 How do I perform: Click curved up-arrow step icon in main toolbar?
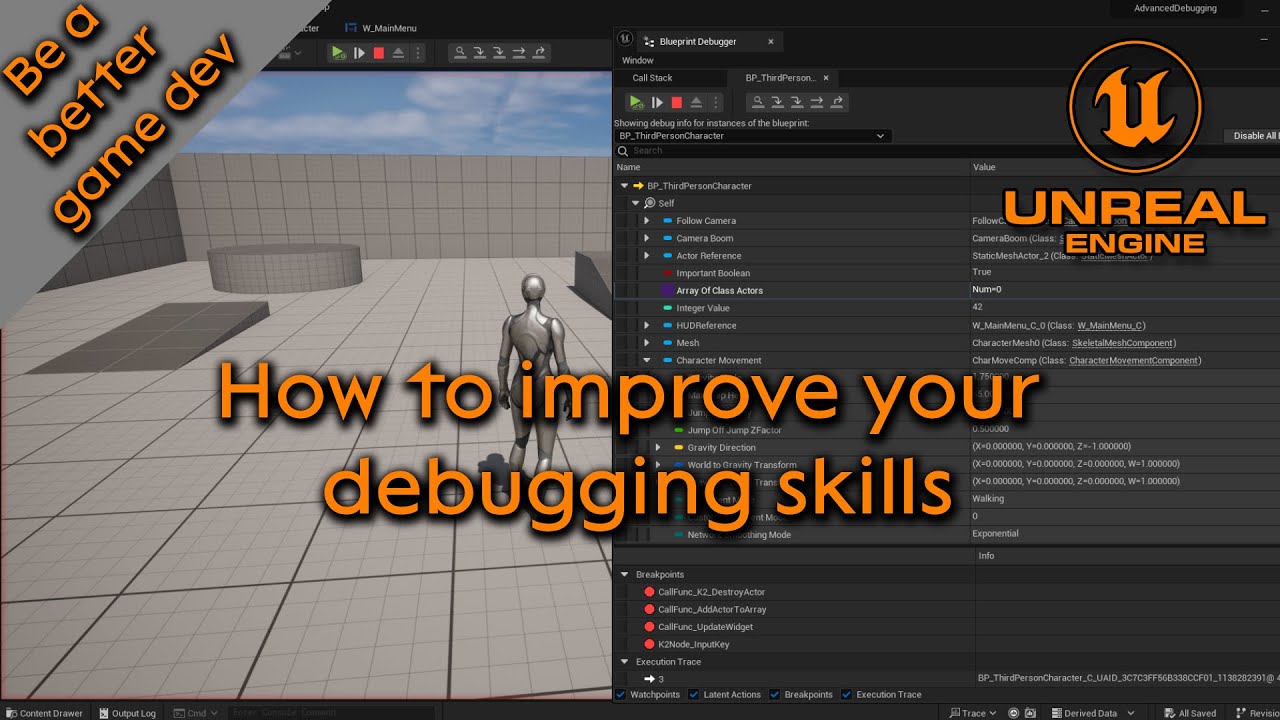540,53
